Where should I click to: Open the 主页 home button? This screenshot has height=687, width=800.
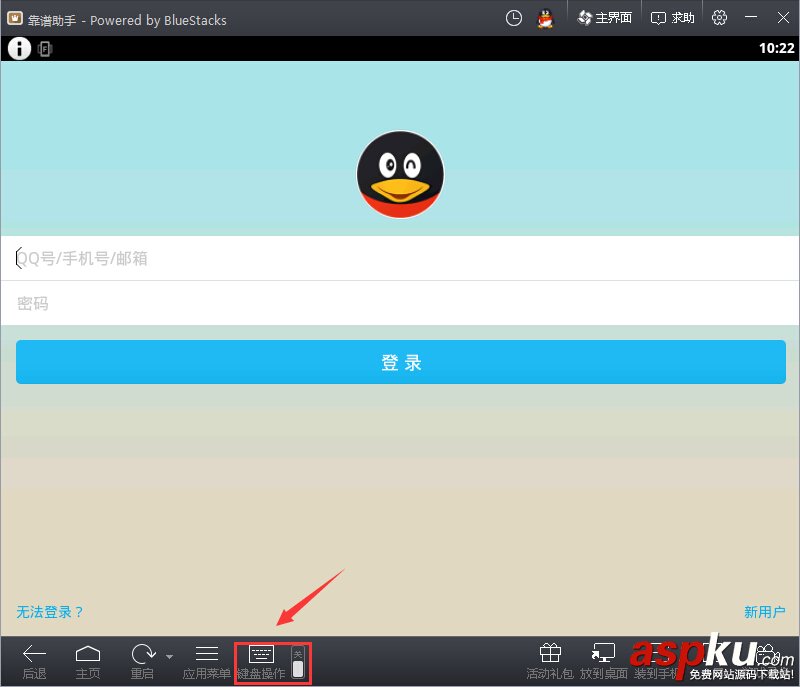tap(88, 661)
